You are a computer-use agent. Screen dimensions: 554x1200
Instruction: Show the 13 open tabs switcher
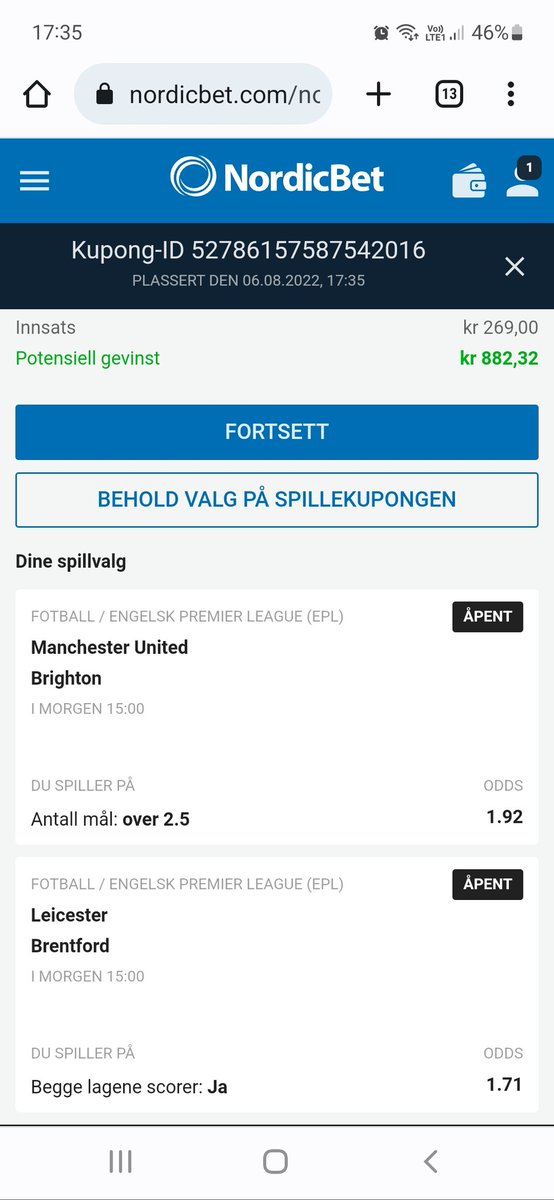[449, 95]
